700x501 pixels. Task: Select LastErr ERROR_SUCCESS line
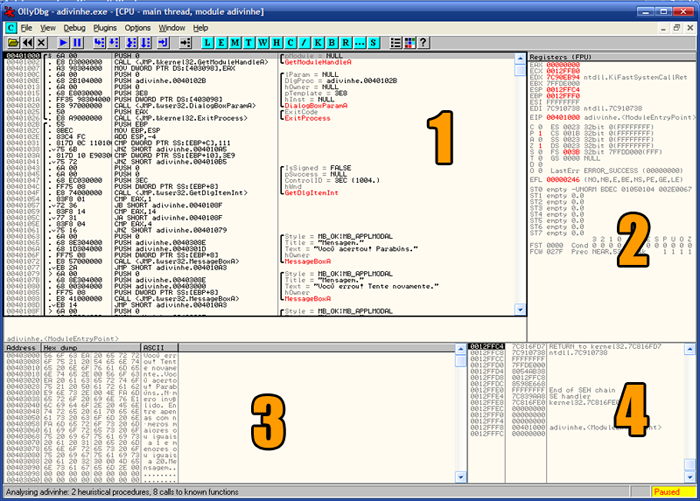tap(617, 171)
